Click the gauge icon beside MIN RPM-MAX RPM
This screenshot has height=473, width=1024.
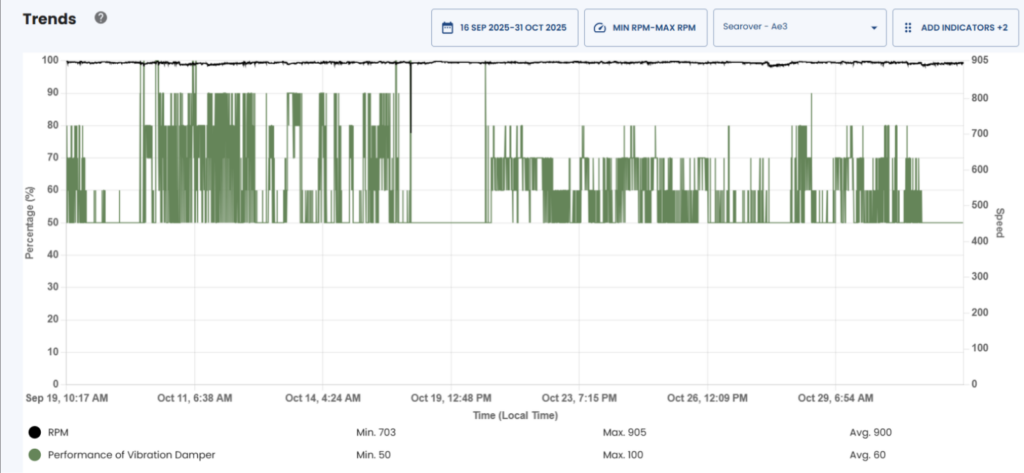[599, 28]
